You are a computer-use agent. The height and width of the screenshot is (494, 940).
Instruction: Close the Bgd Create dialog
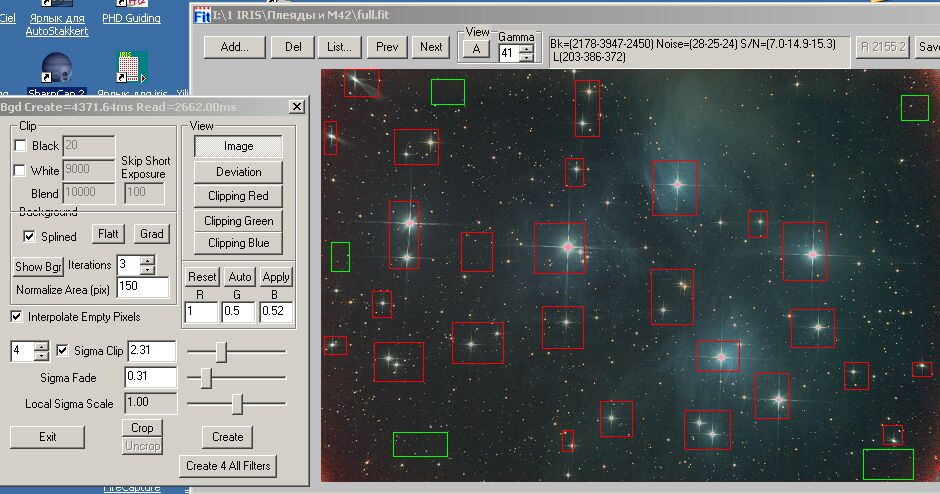(x=296, y=107)
